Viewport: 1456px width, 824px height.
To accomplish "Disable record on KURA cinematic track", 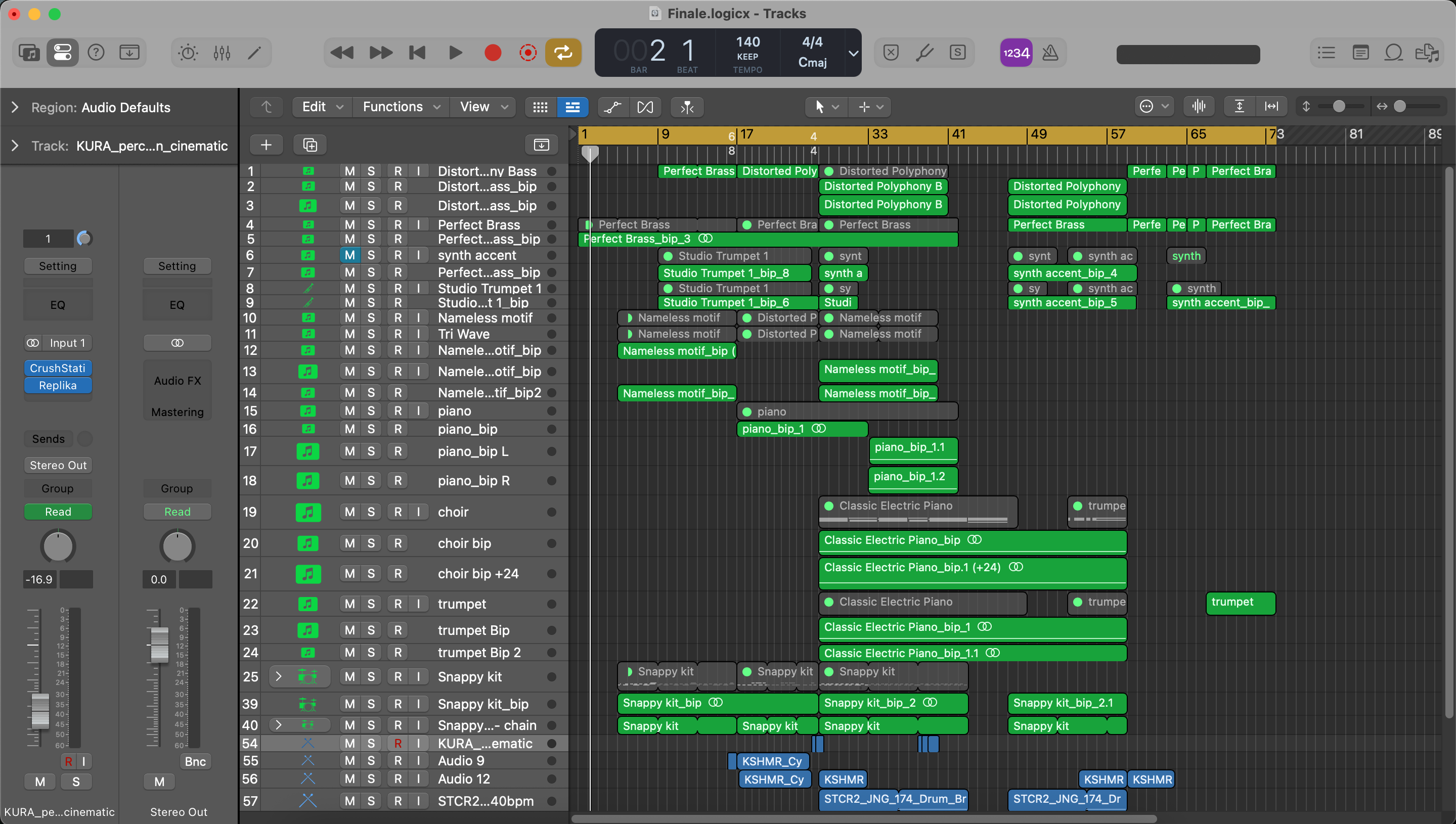I will tap(398, 743).
